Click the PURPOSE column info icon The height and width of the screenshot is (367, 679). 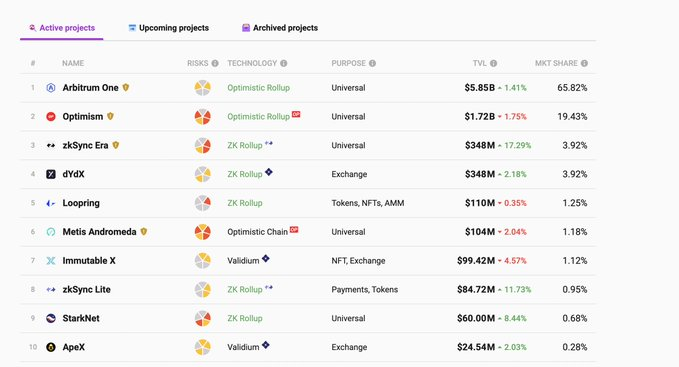(x=372, y=63)
